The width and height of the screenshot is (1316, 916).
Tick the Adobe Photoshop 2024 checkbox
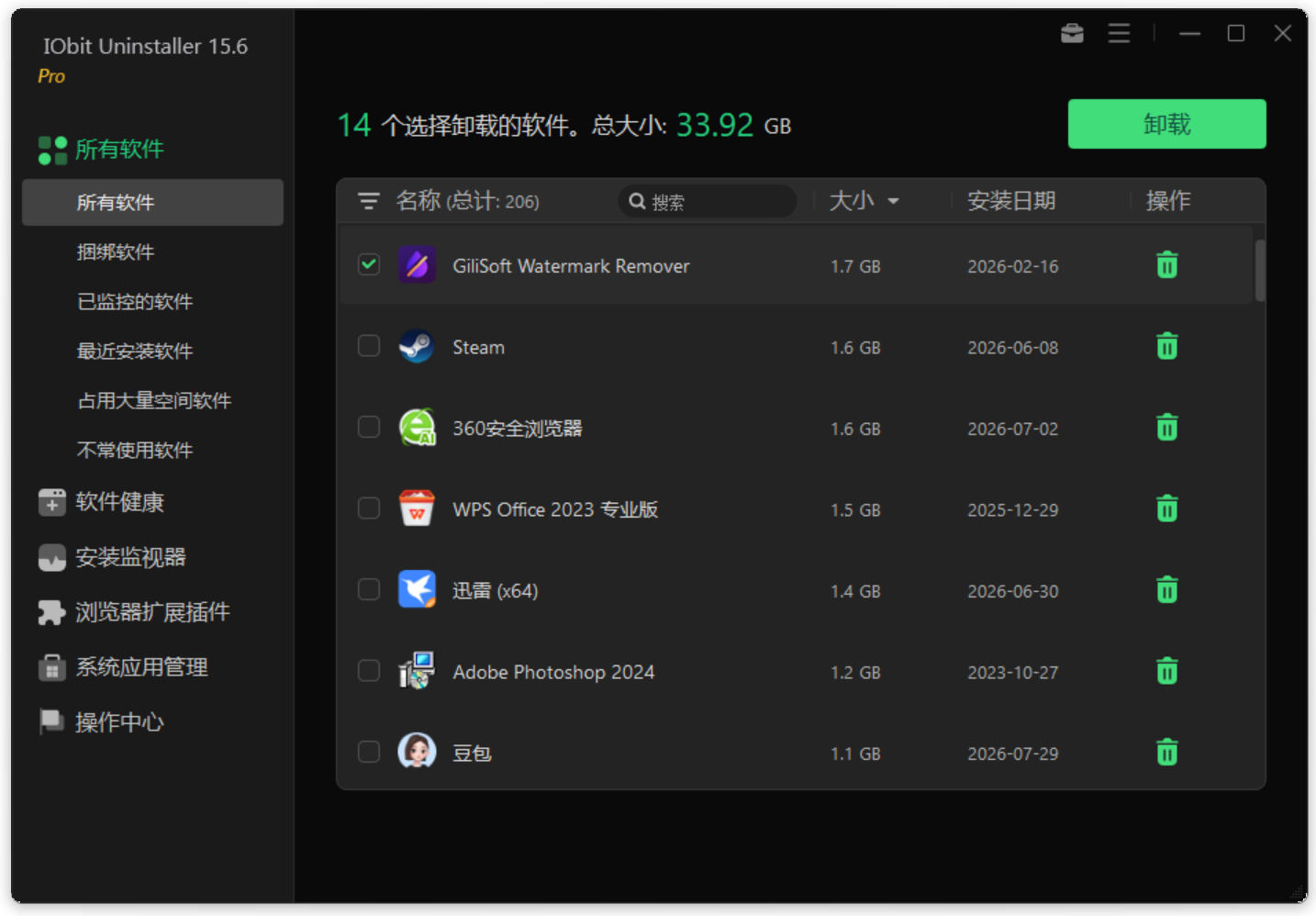coord(369,671)
